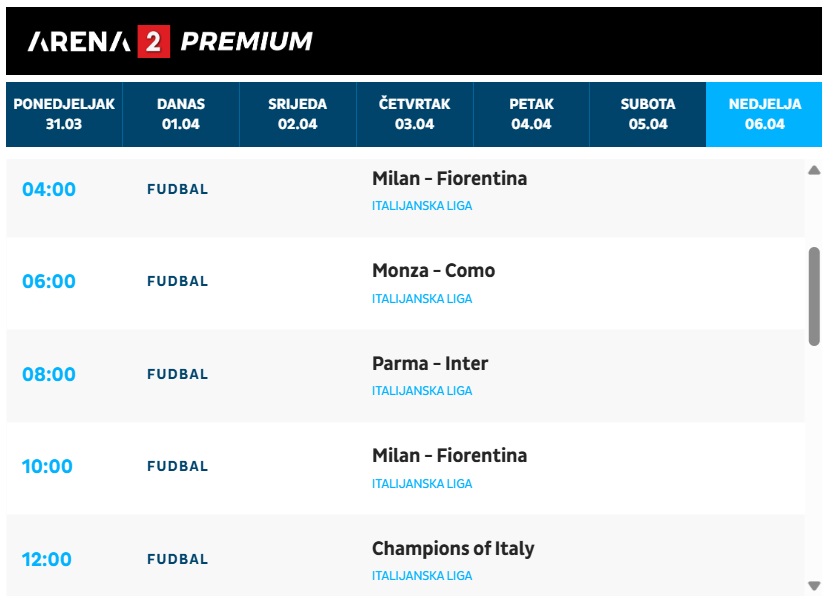Select the Četvrtak 03.04 tab
The image size is (839, 602).
coord(415,114)
